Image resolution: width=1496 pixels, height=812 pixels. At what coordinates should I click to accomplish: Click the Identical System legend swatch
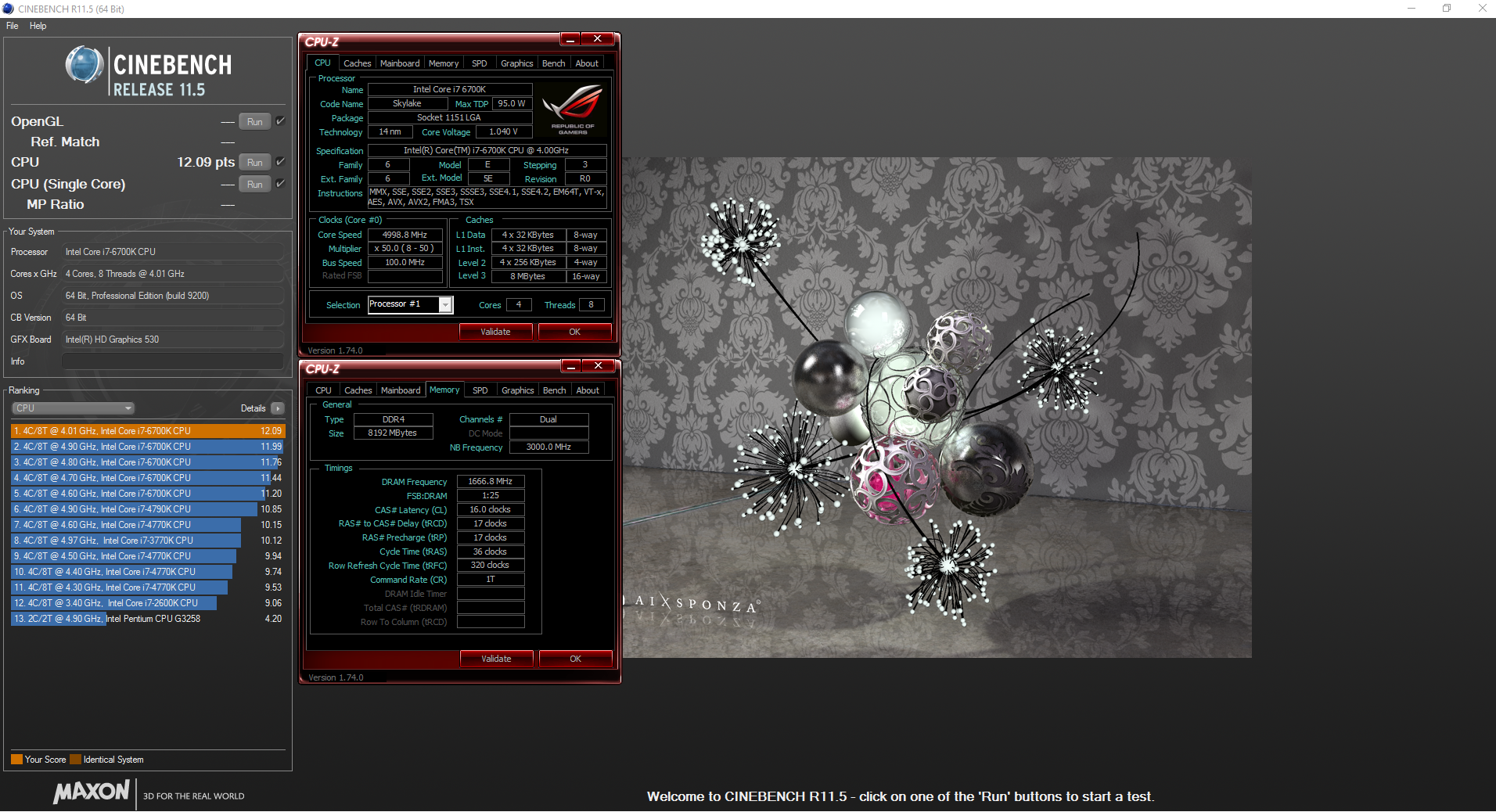75,760
